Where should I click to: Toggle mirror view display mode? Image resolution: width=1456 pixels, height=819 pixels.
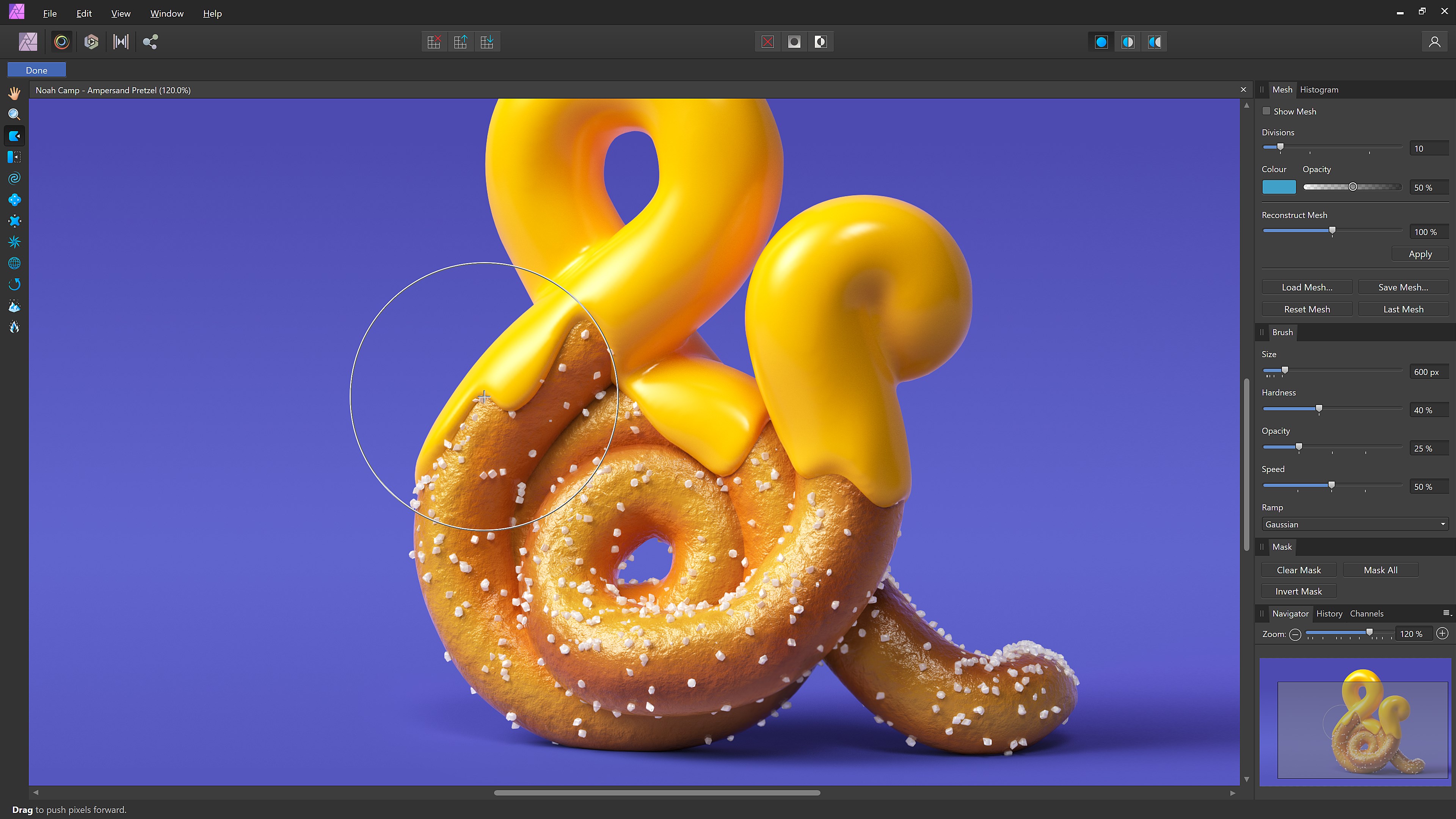point(1154,42)
